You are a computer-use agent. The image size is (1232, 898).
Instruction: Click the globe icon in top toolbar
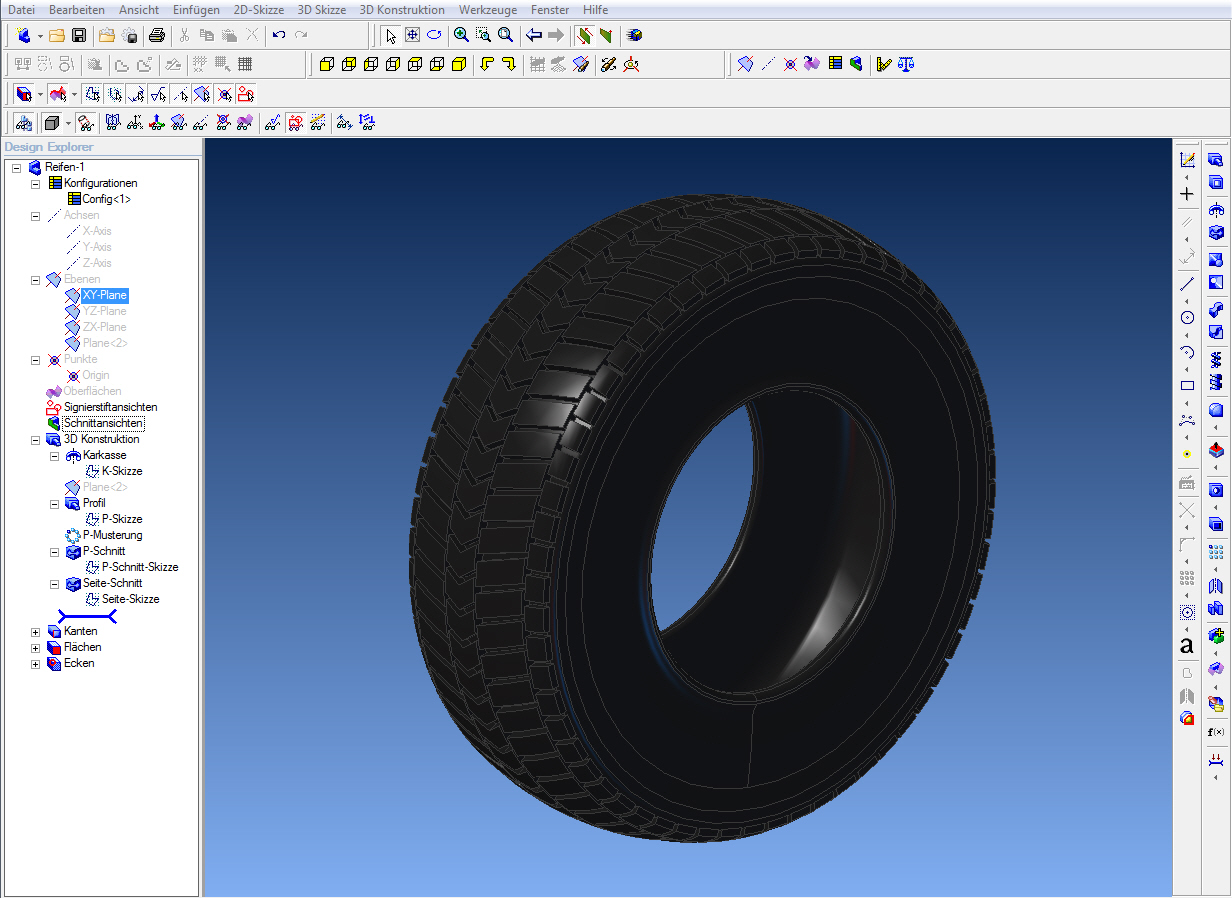click(634, 35)
